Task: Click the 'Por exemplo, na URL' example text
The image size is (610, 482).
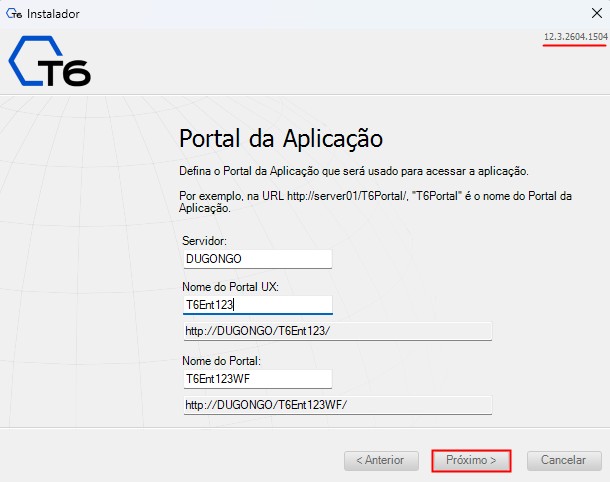Action: (375, 202)
